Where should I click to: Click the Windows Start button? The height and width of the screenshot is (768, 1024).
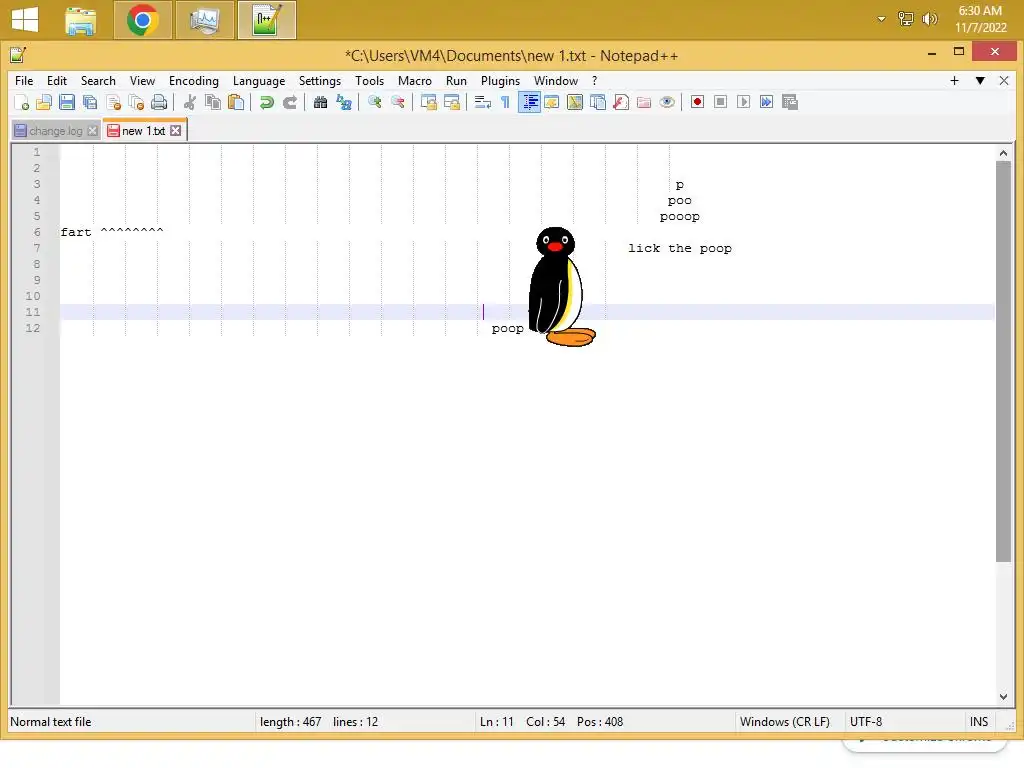[25, 19]
